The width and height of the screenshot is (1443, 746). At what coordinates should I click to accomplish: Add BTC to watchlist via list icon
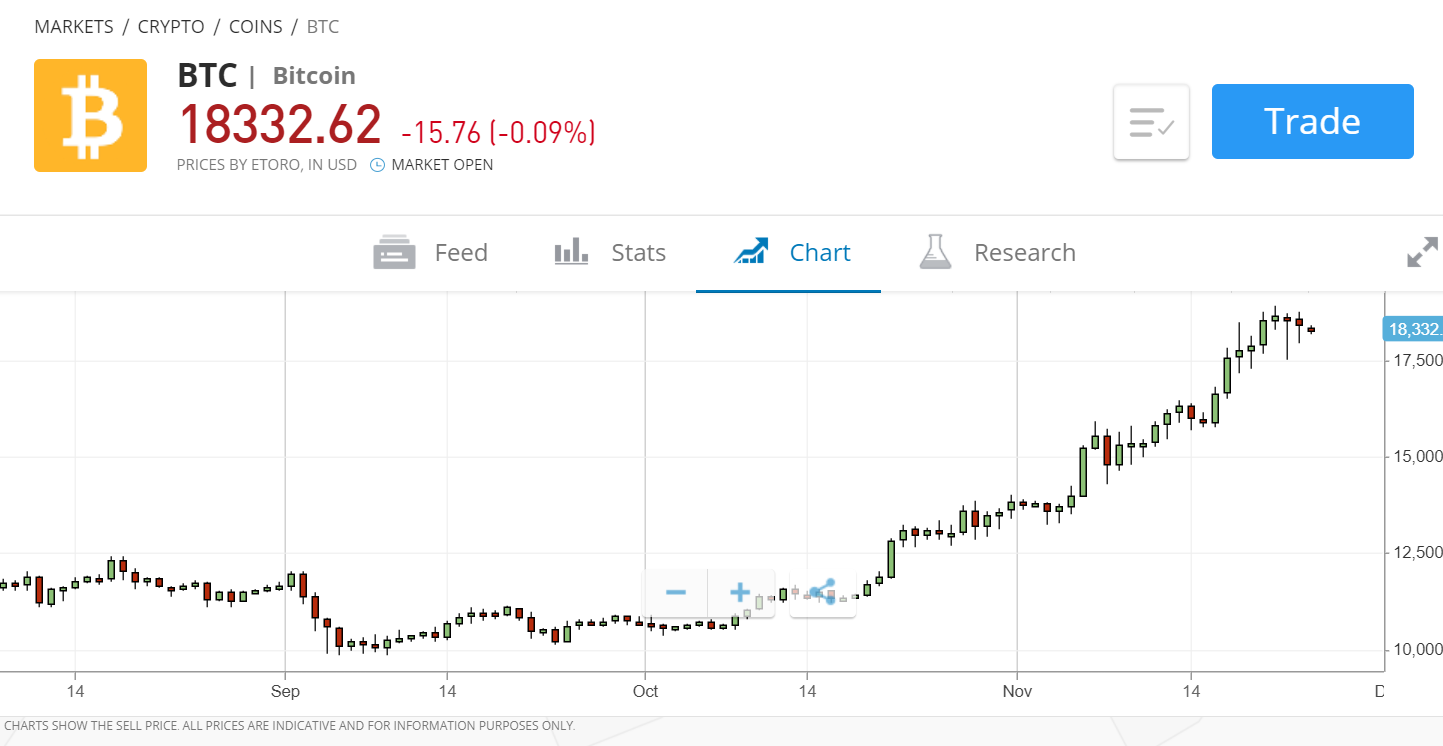pyautogui.click(x=1151, y=122)
